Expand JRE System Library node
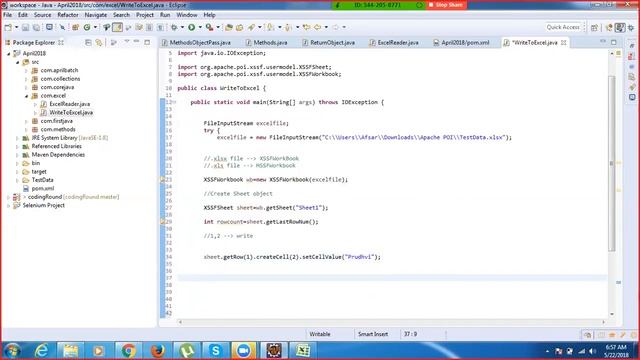Screen dimensions: 640x360 coord(17,138)
